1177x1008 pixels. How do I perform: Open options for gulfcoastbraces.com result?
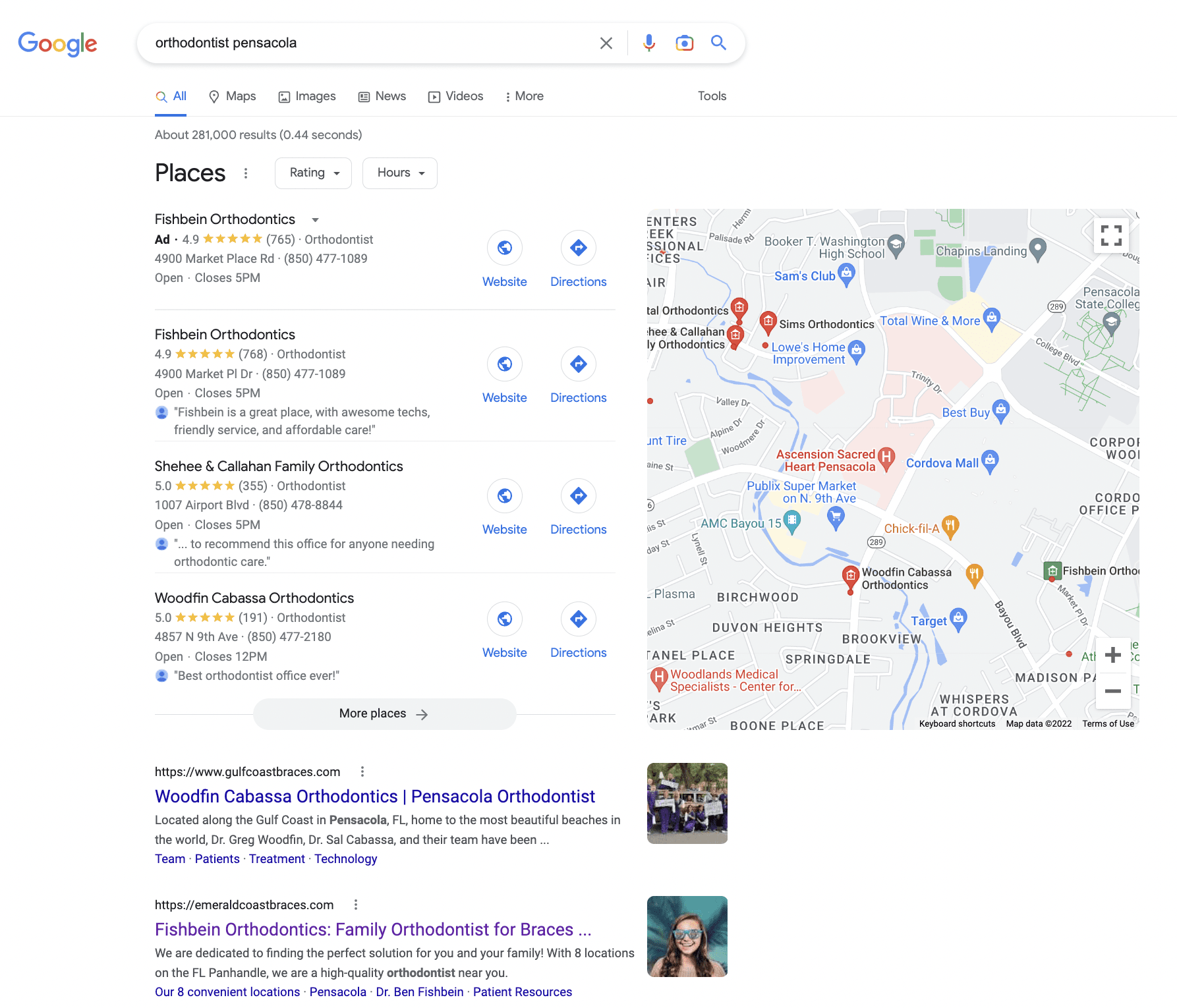pyautogui.click(x=362, y=771)
